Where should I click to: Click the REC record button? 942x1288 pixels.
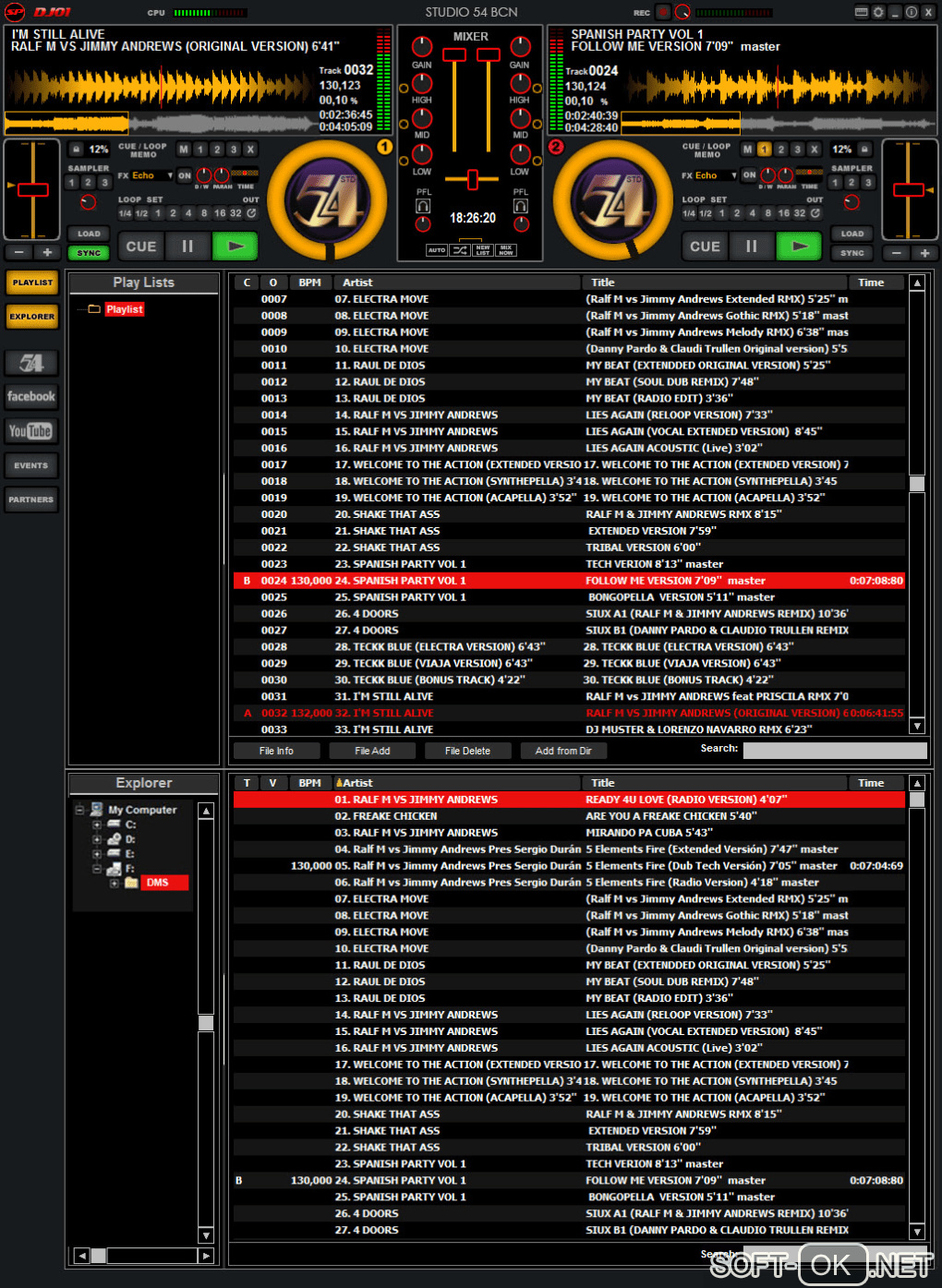[x=663, y=12]
